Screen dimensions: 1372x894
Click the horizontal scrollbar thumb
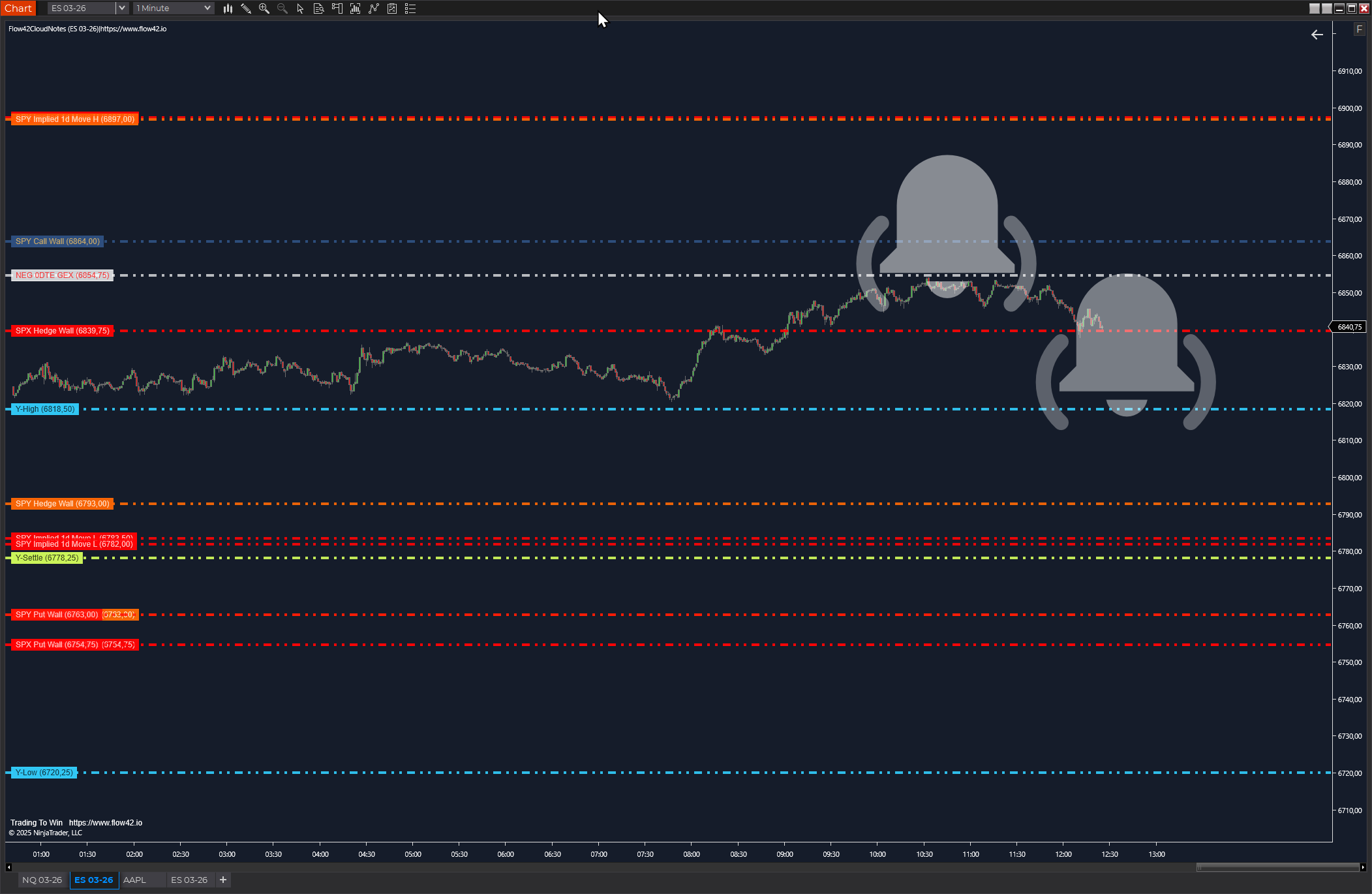[1277, 867]
